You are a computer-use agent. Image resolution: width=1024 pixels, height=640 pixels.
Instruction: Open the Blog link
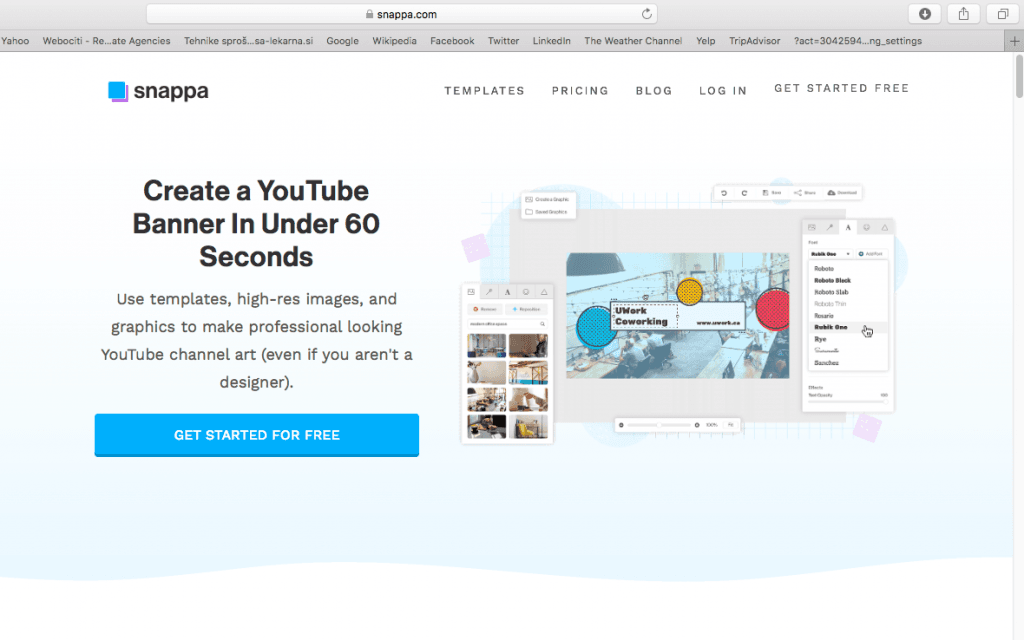[654, 91]
